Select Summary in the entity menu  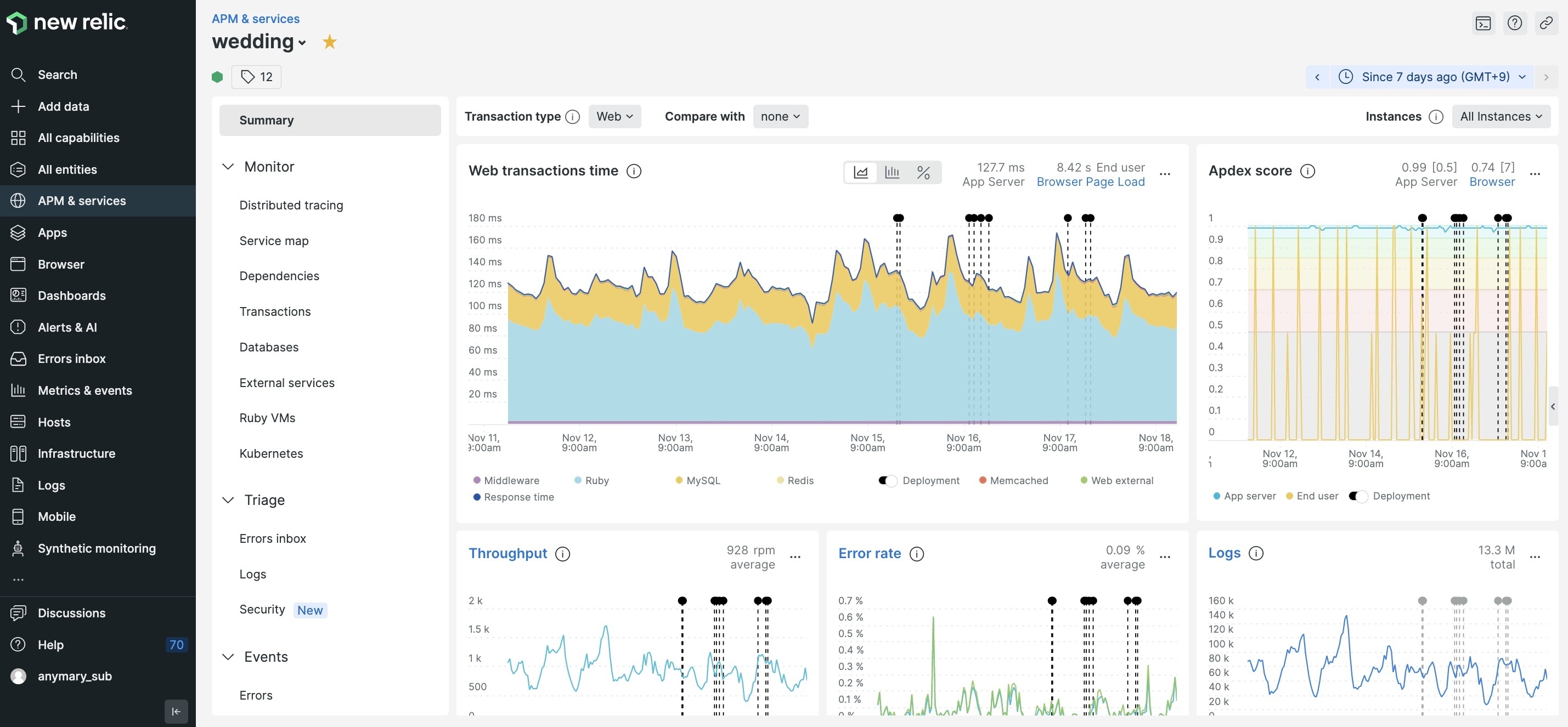330,120
